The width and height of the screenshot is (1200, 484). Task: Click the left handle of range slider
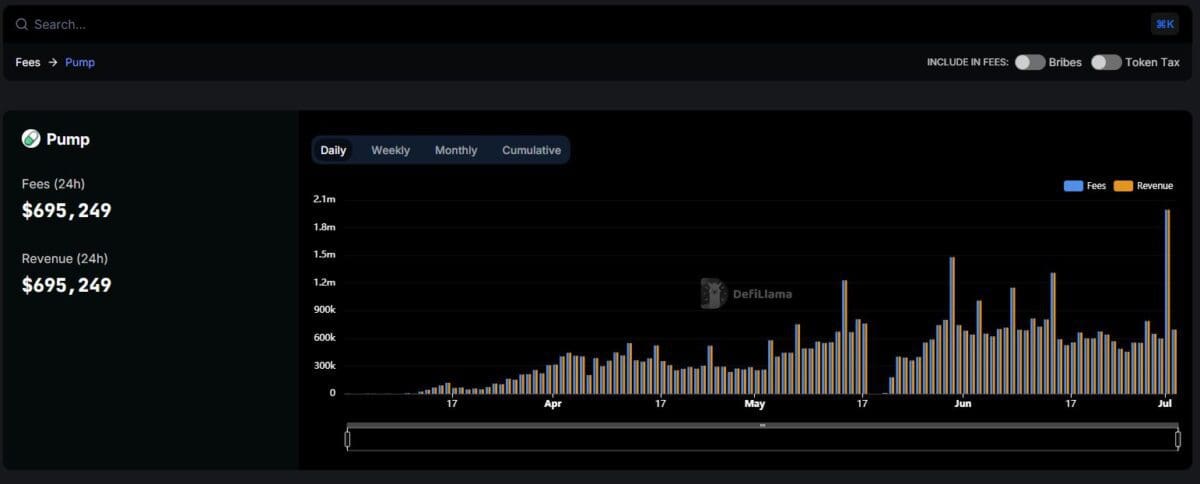[x=348, y=438]
